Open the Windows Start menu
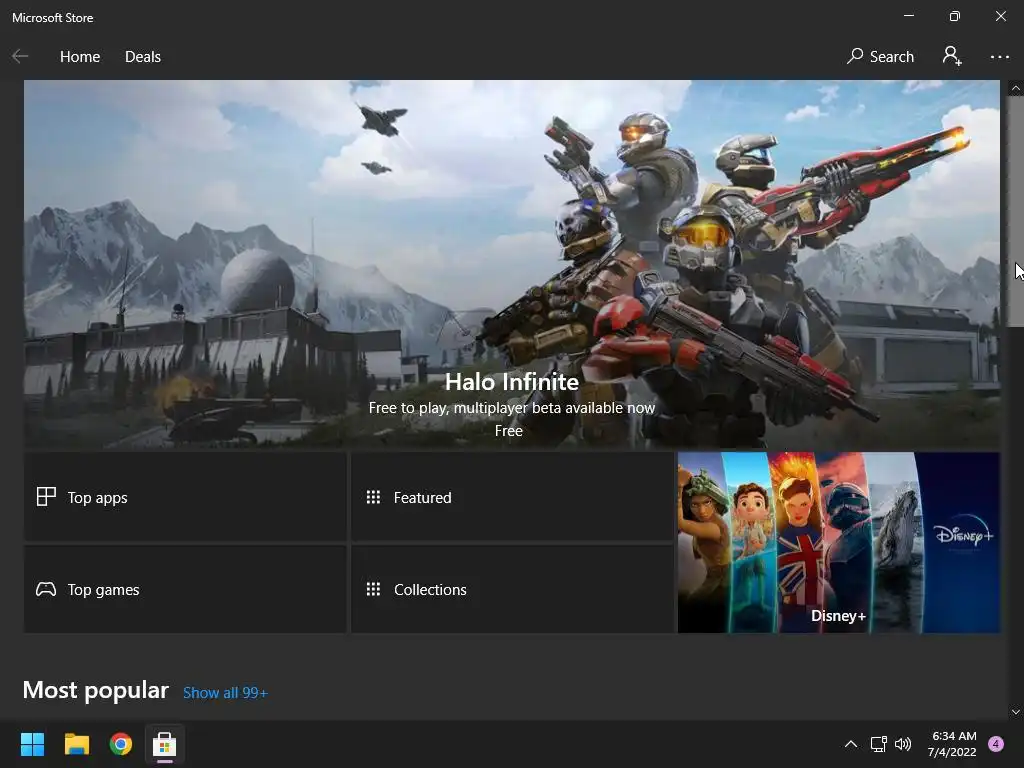The height and width of the screenshot is (768, 1024). click(32, 744)
